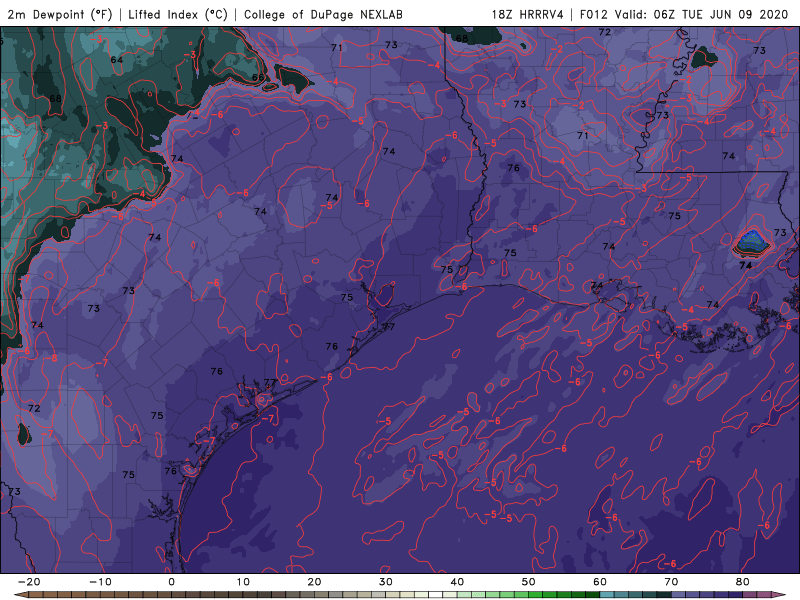Click the bold 74 below the blue bullseye
The width and height of the screenshot is (800, 600).
[x=745, y=265]
